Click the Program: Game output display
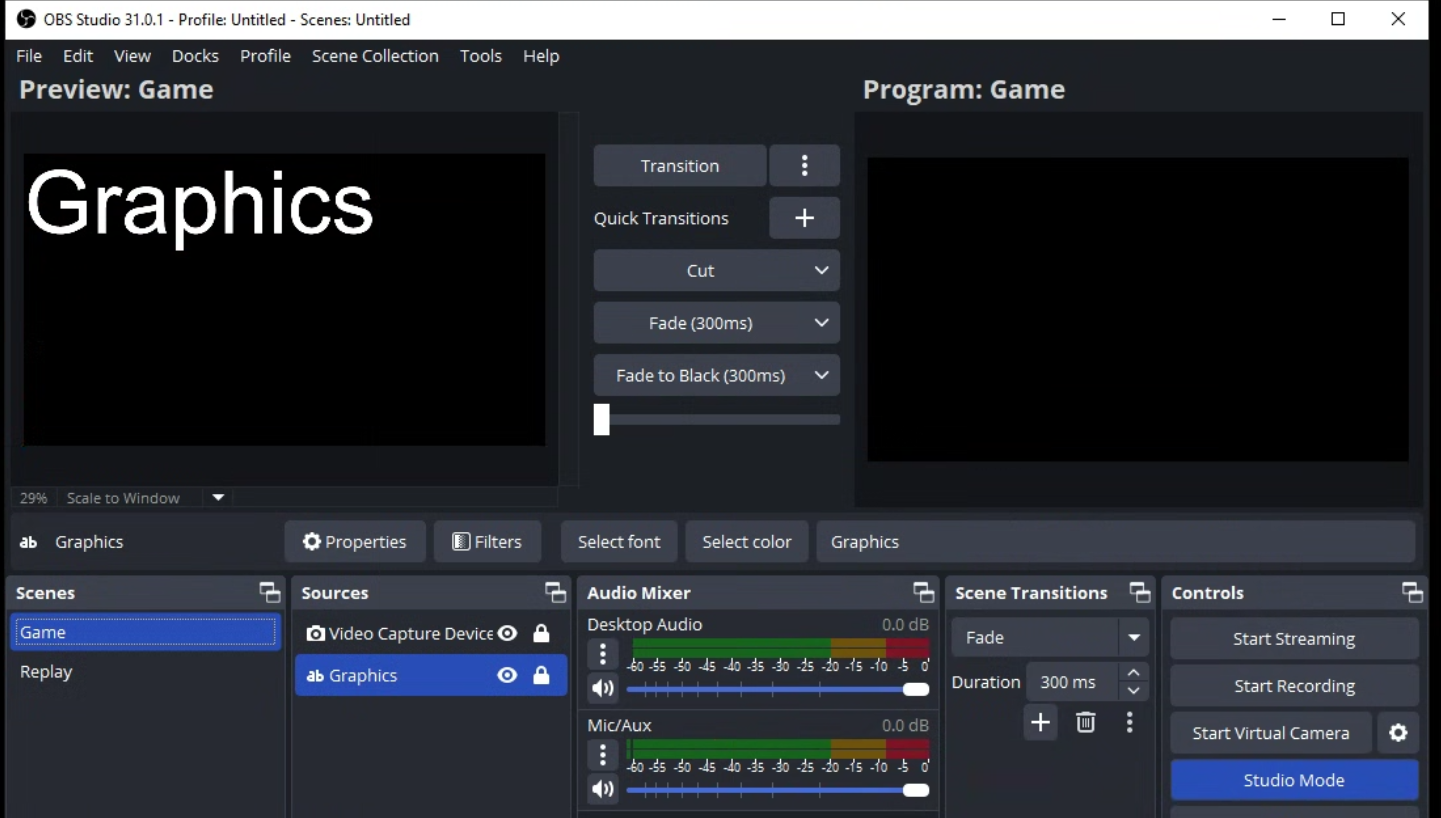Viewport: 1441px width, 818px height. point(1137,309)
